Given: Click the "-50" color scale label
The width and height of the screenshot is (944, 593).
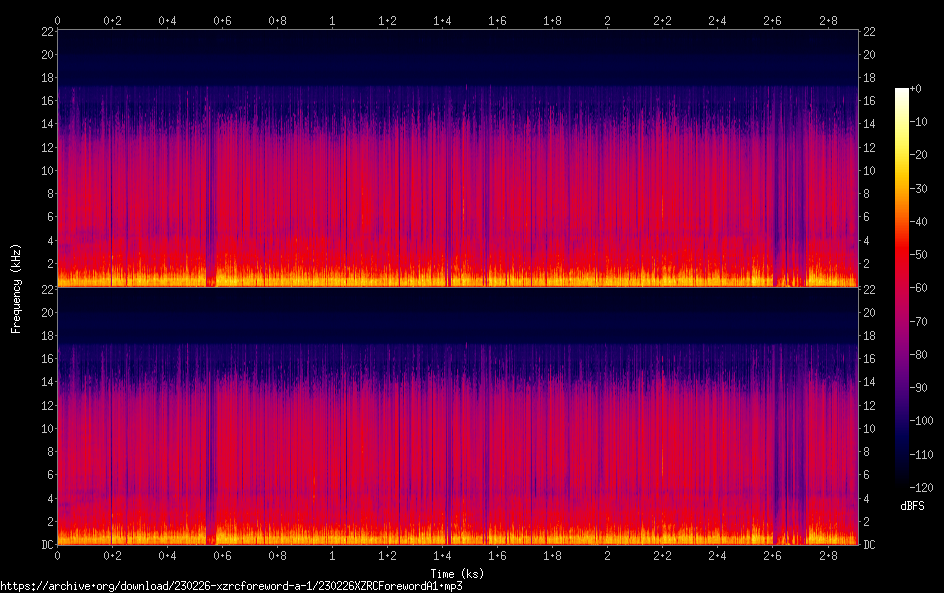Looking at the screenshot, I should 918,255.
